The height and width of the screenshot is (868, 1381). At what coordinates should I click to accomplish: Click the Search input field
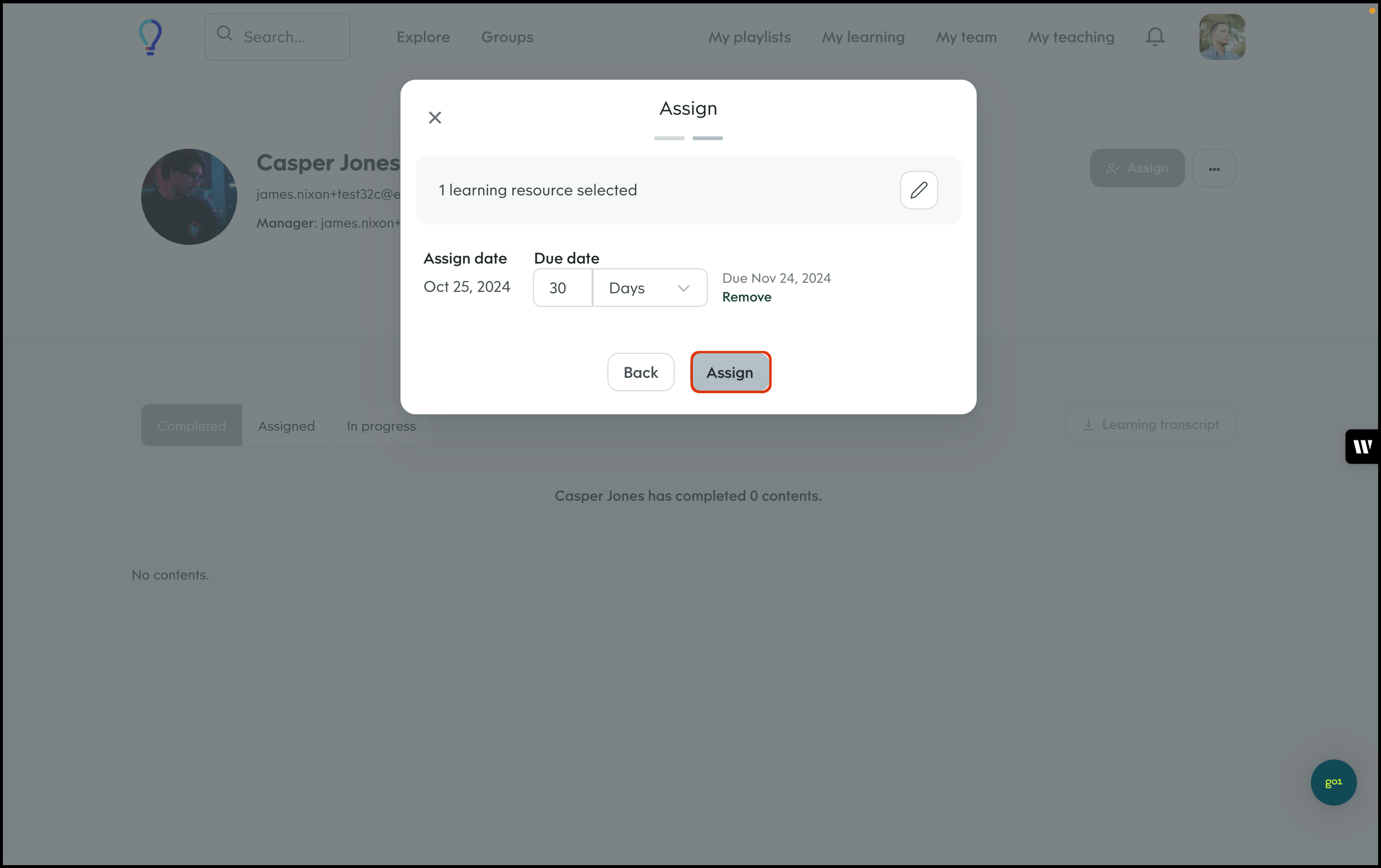(278, 36)
